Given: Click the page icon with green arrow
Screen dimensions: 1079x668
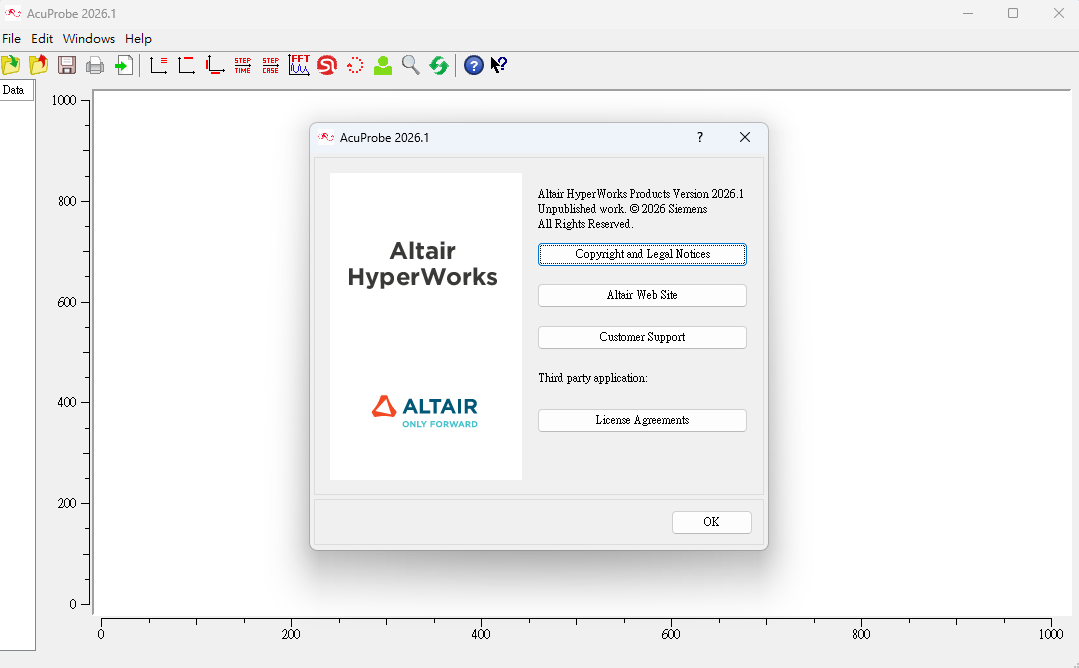Looking at the screenshot, I should click(124, 65).
